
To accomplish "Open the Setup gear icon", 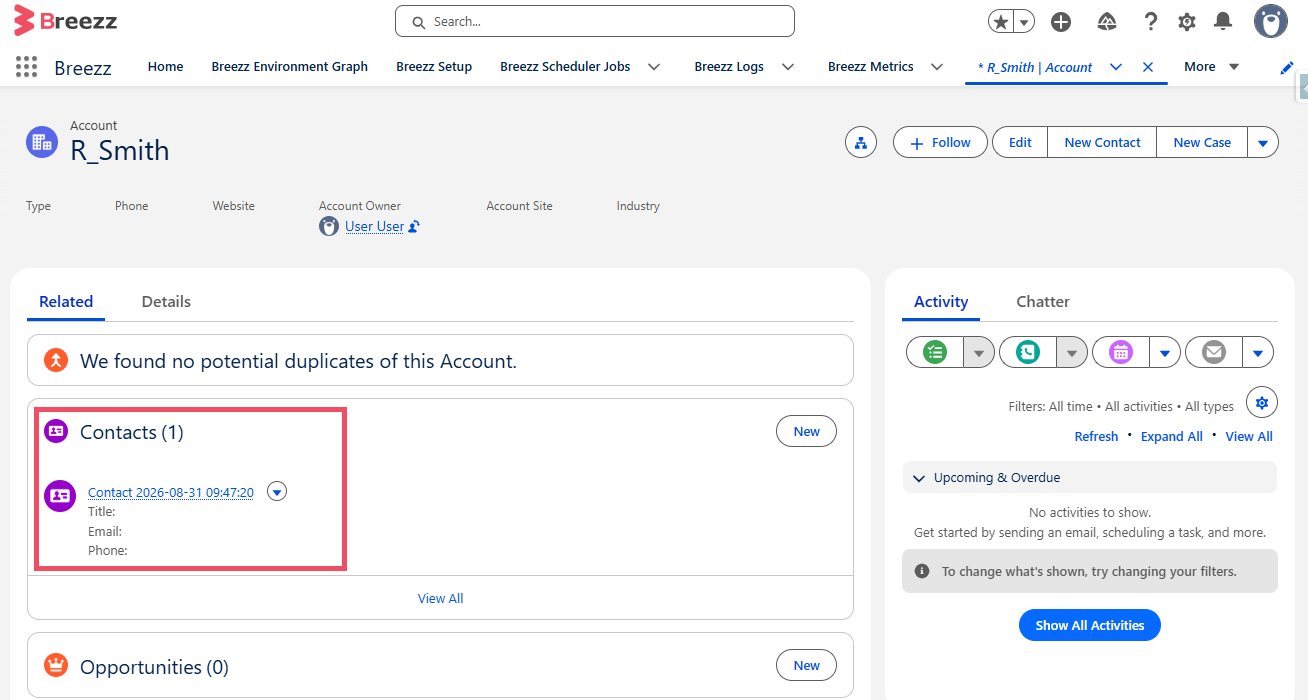I will pyautogui.click(x=1187, y=22).
